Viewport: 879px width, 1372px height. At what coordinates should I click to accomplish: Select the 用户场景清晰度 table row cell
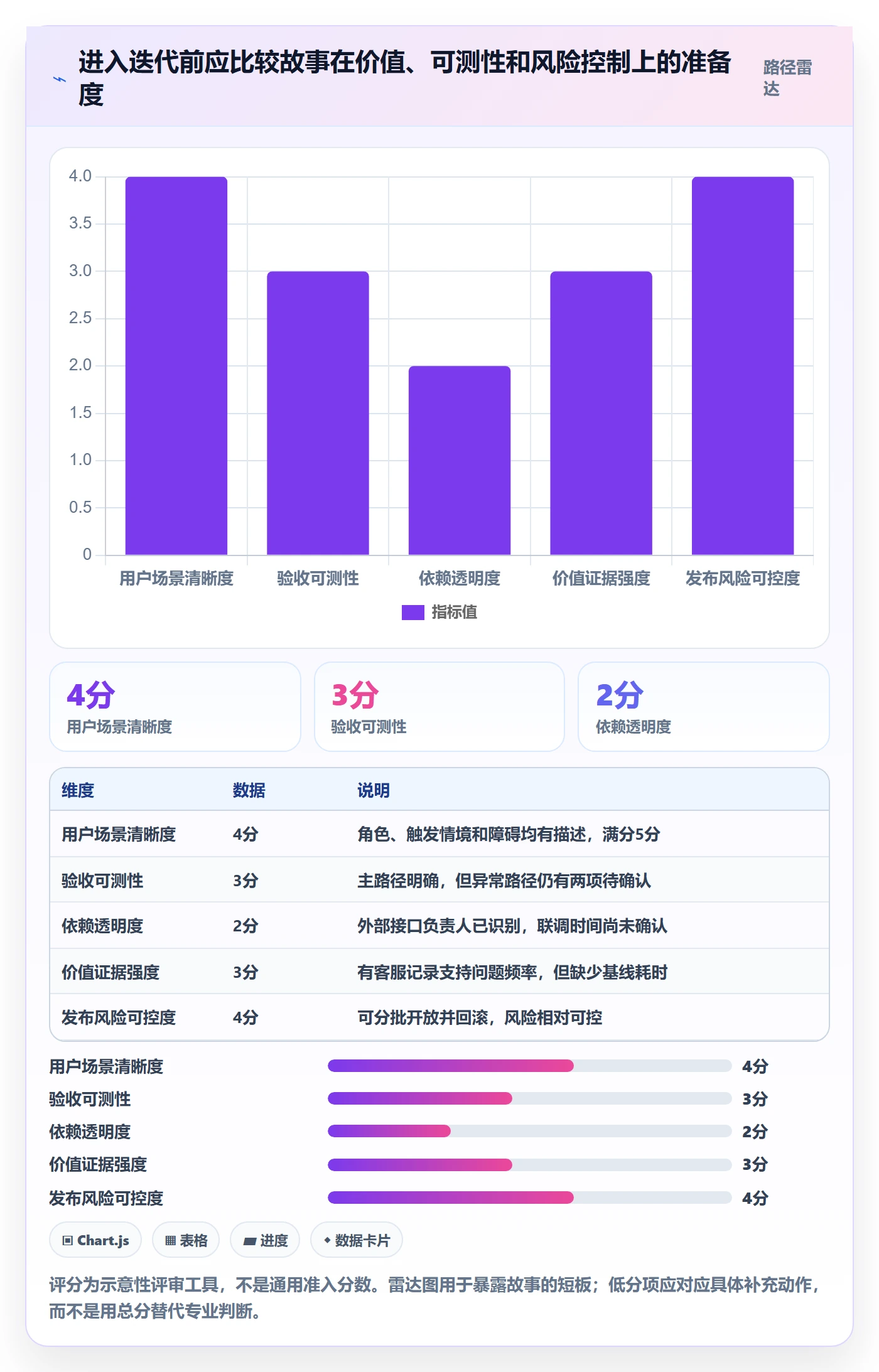point(119,834)
